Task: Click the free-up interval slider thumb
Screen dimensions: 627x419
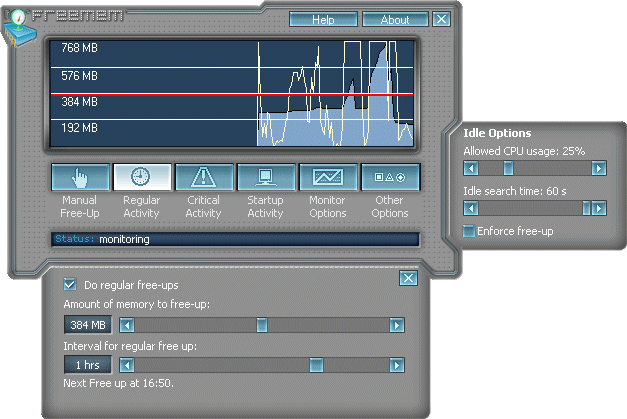Action: coord(316,365)
